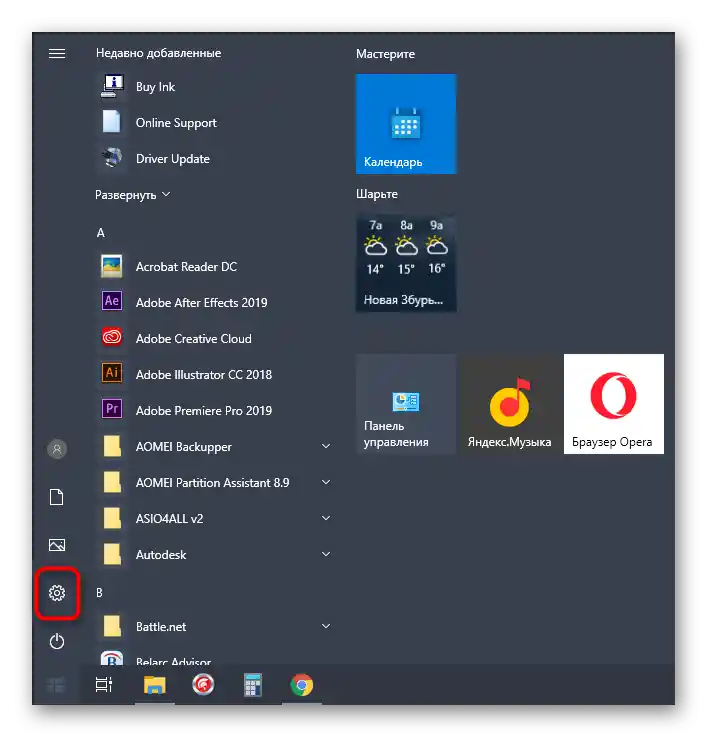Open Buy Ink app icon
The image size is (707, 737).
112,86
